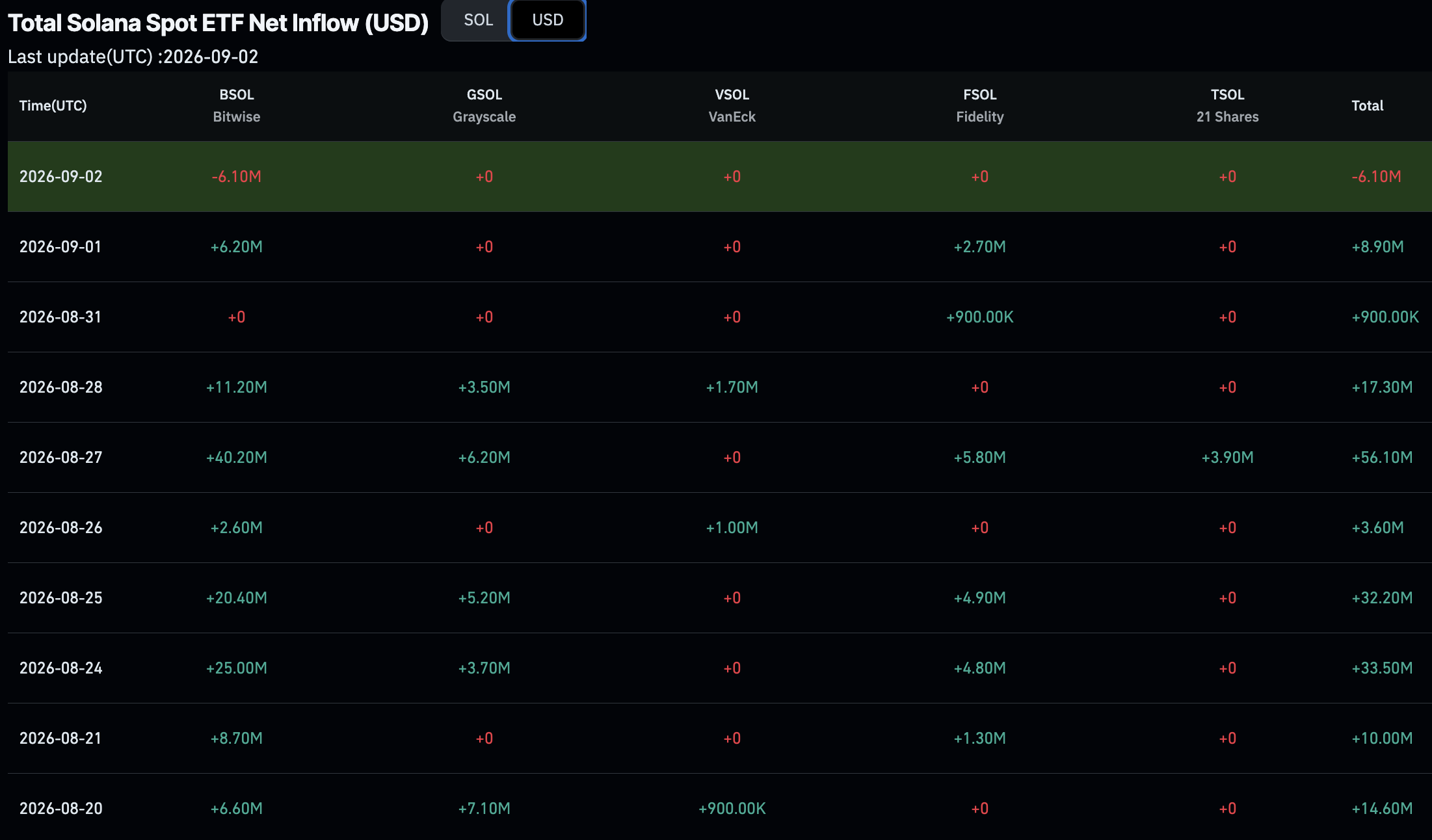This screenshot has width=1432, height=840.
Task: Click the +2.70M FSOL value
Action: coord(980,246)
